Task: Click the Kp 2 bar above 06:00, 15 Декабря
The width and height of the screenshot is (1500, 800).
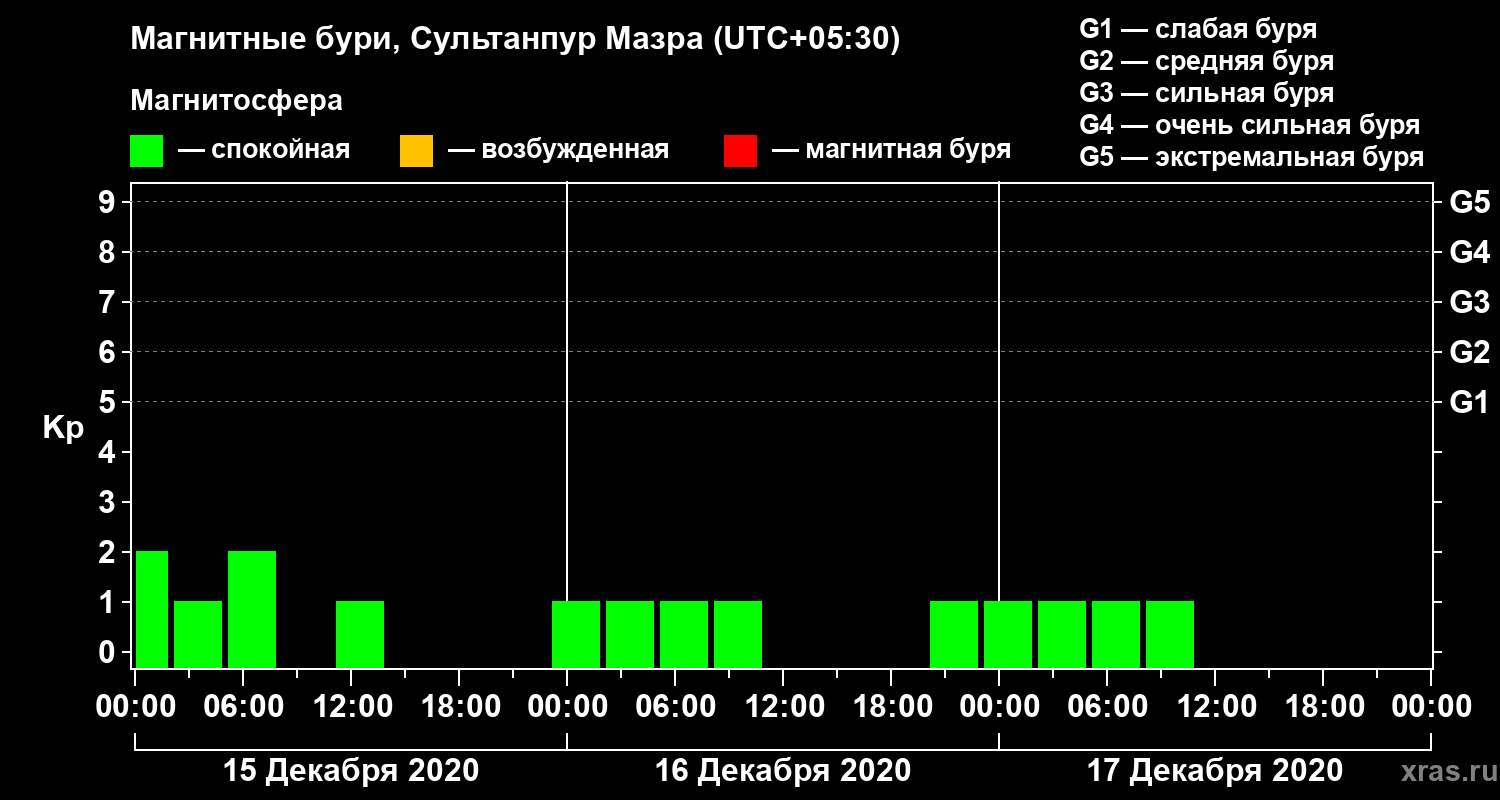Action: point(252,609)
